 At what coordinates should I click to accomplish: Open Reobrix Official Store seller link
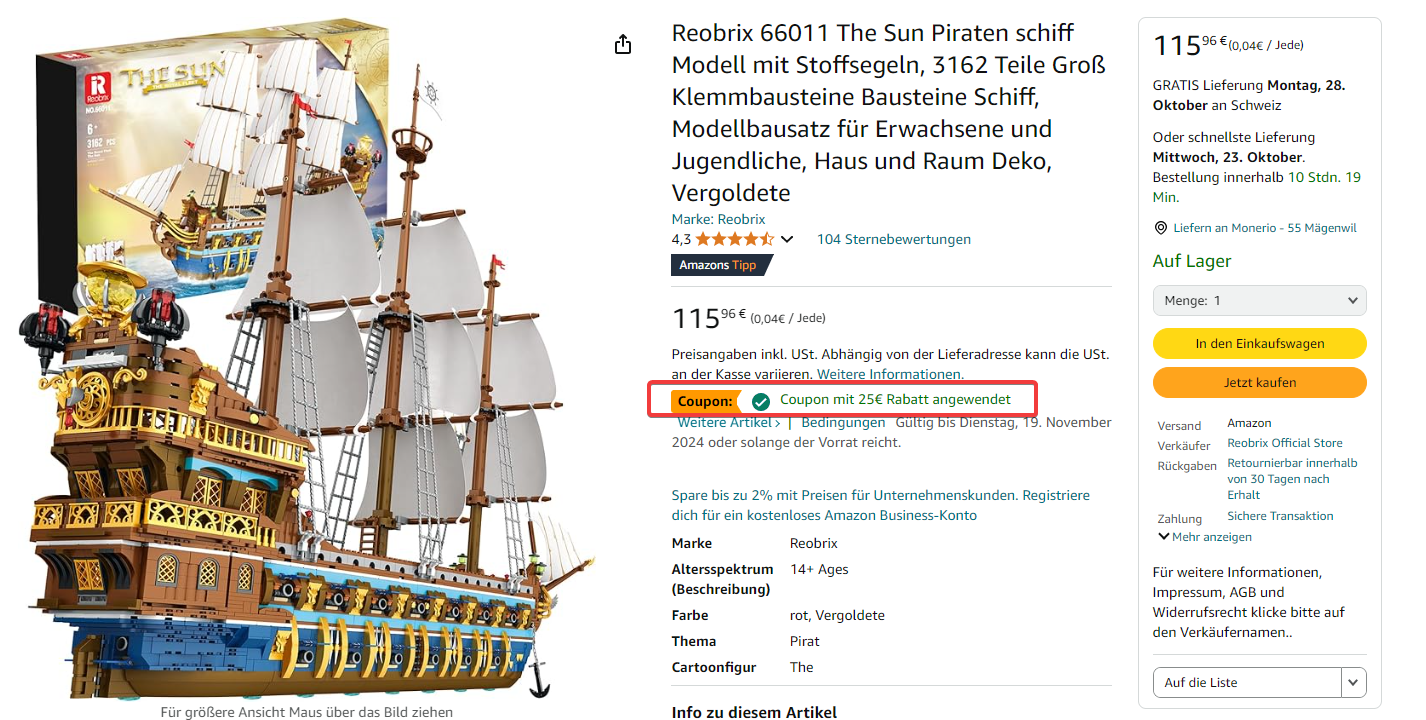[1284, 443]
